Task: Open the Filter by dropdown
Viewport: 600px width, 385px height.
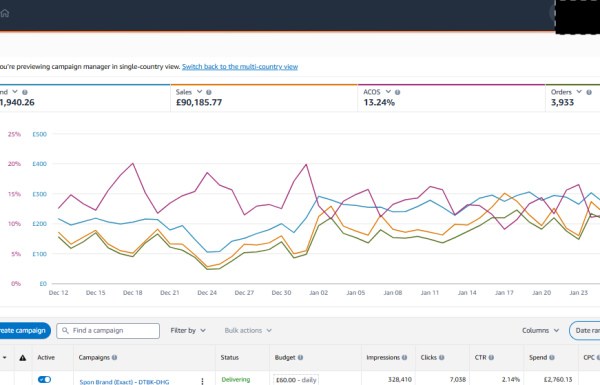Action: [188, 330]
